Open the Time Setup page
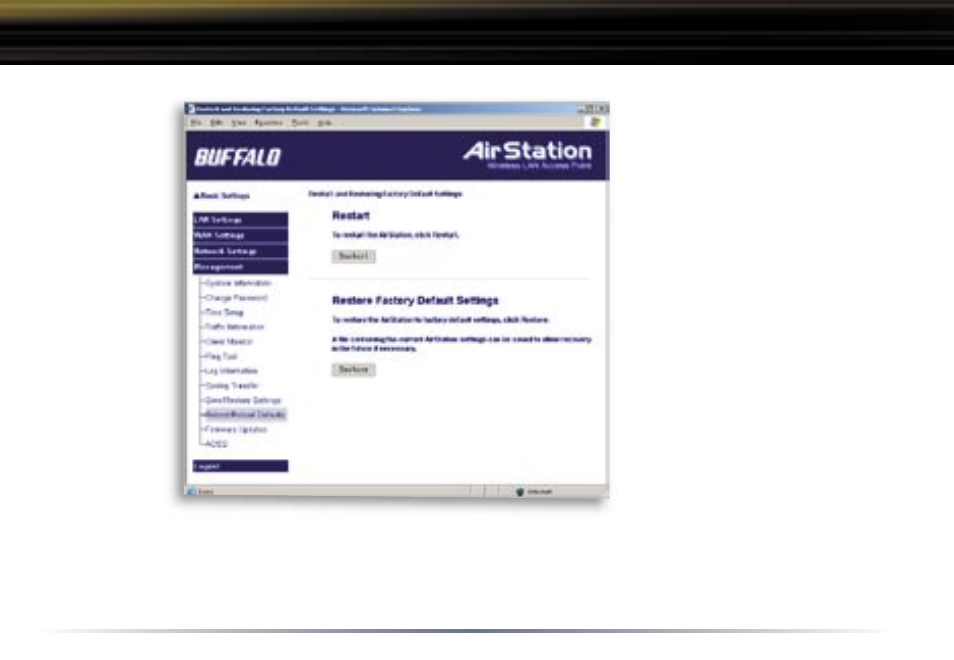 pos(225,313)
